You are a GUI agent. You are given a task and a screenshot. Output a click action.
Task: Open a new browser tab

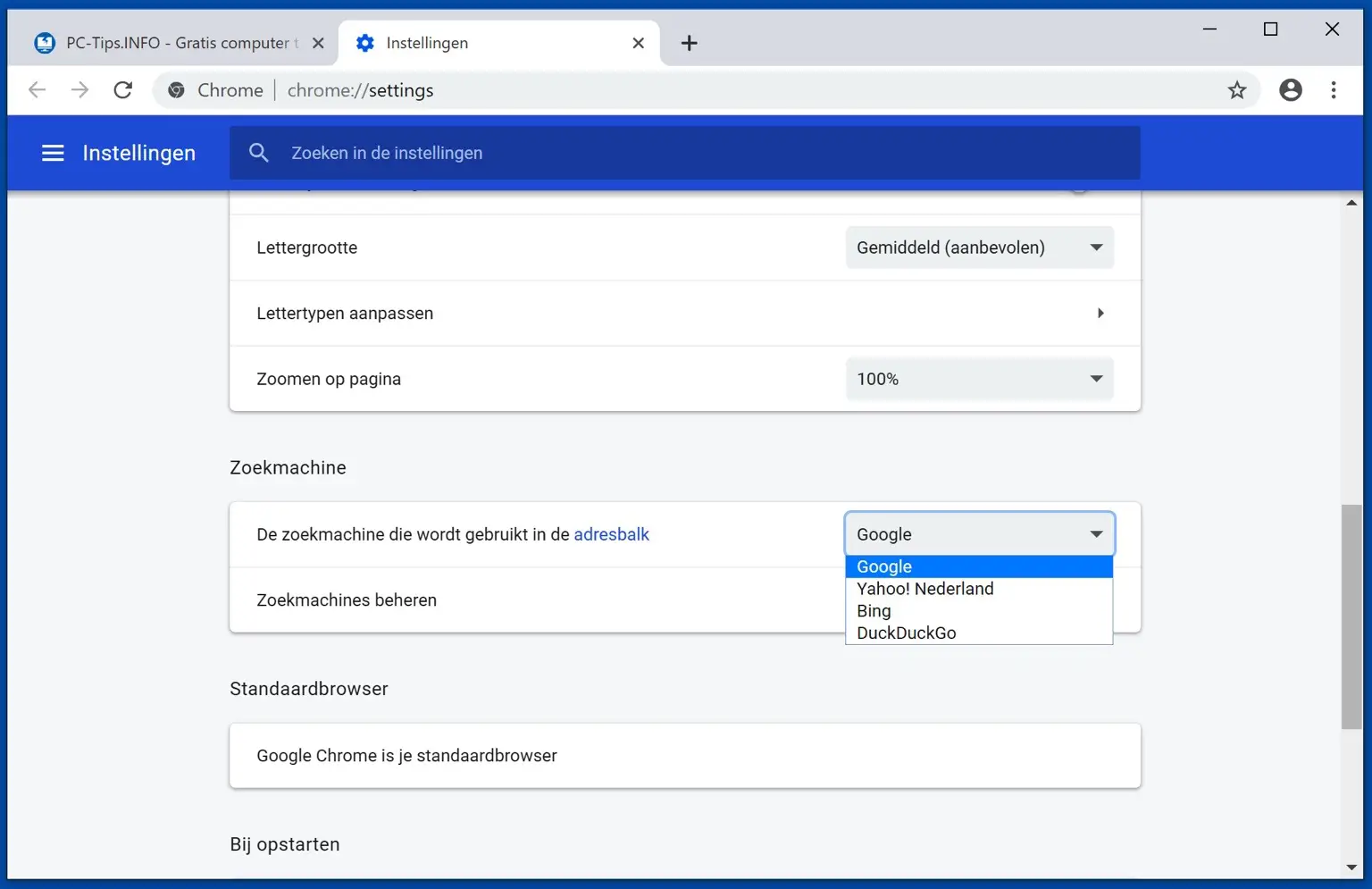(x=689, y=42)
